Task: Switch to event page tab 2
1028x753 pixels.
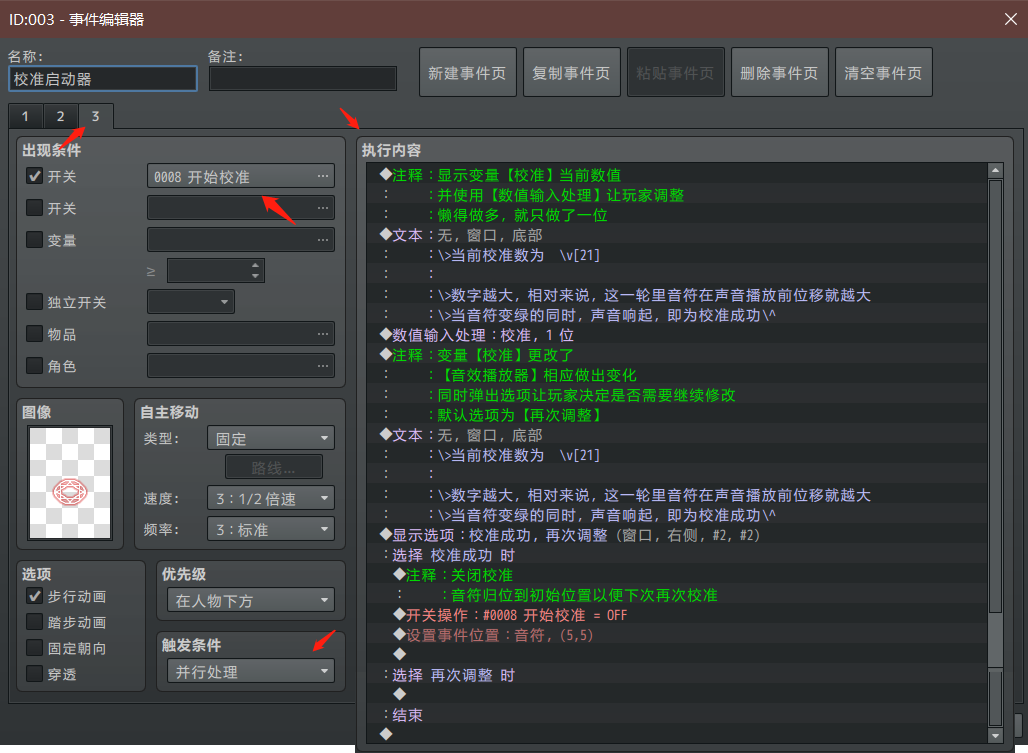Action: pos(60,116)
